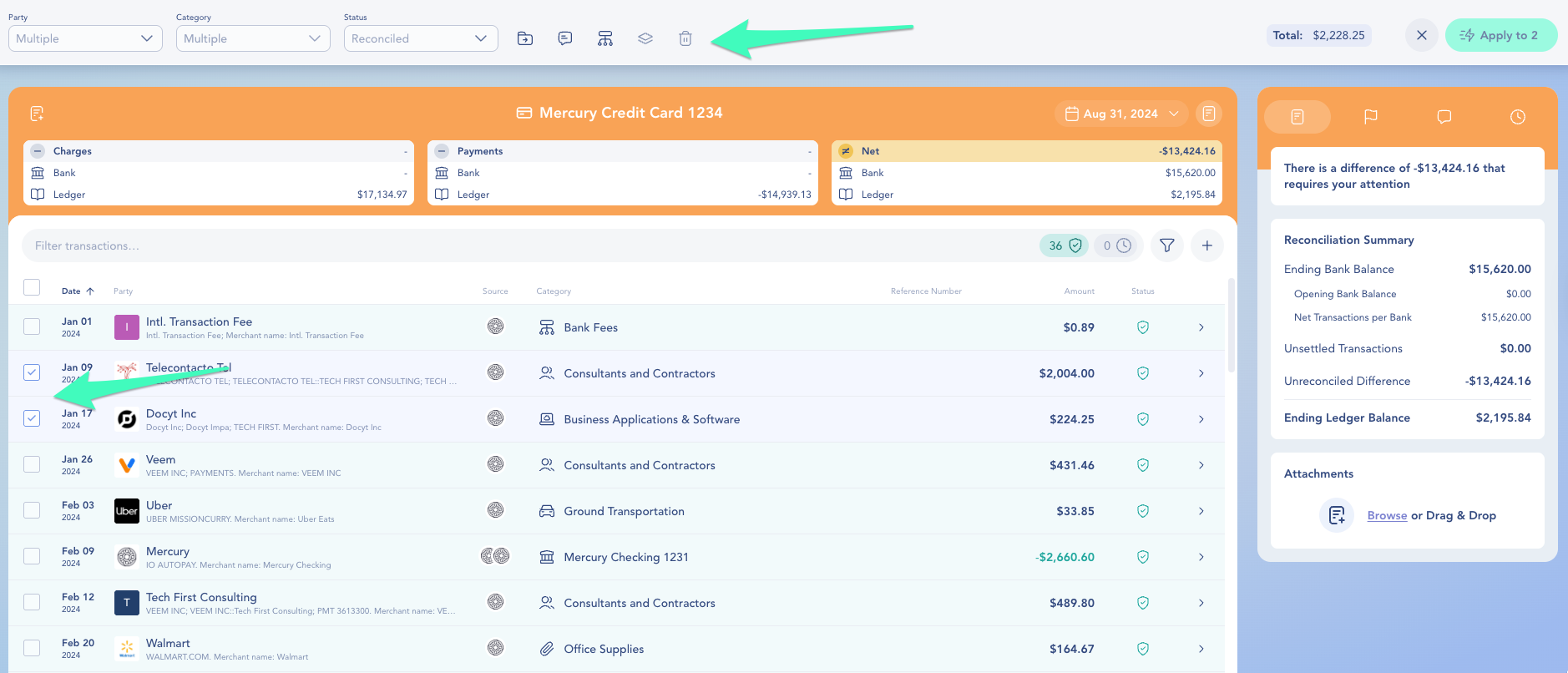Uncheck the Telecontacto Tel transaction checkbox
Screen dimensions: 1568x673
pyautogui.click(x=32, y=372)
